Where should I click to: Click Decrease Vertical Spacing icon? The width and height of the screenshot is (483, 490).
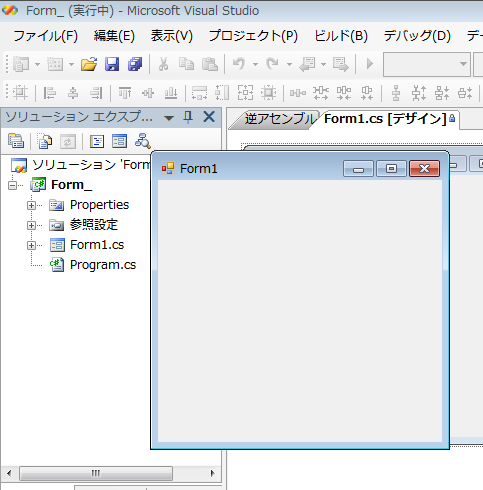tap(442, 93)
